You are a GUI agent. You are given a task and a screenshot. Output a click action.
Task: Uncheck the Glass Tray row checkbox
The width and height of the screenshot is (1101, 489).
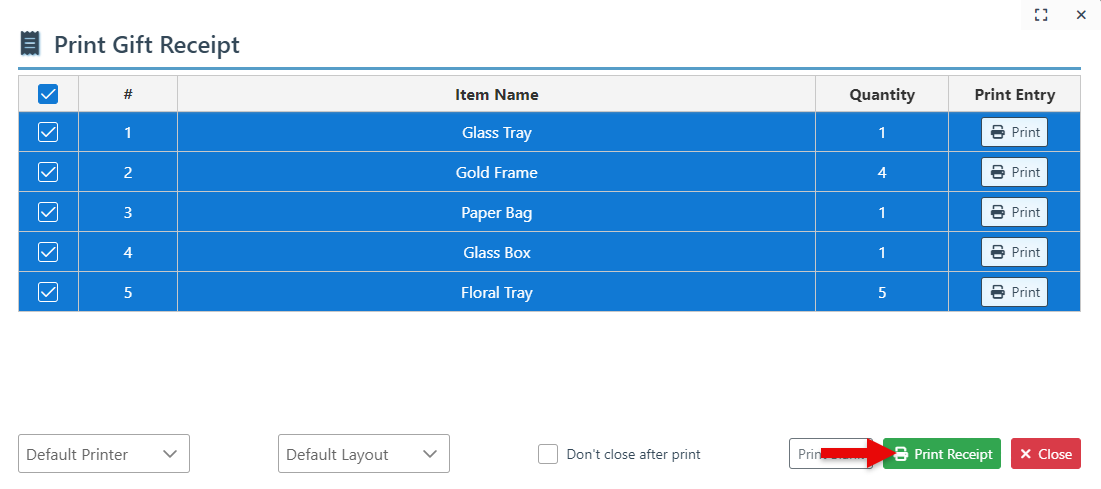click(x=48, y=132)
